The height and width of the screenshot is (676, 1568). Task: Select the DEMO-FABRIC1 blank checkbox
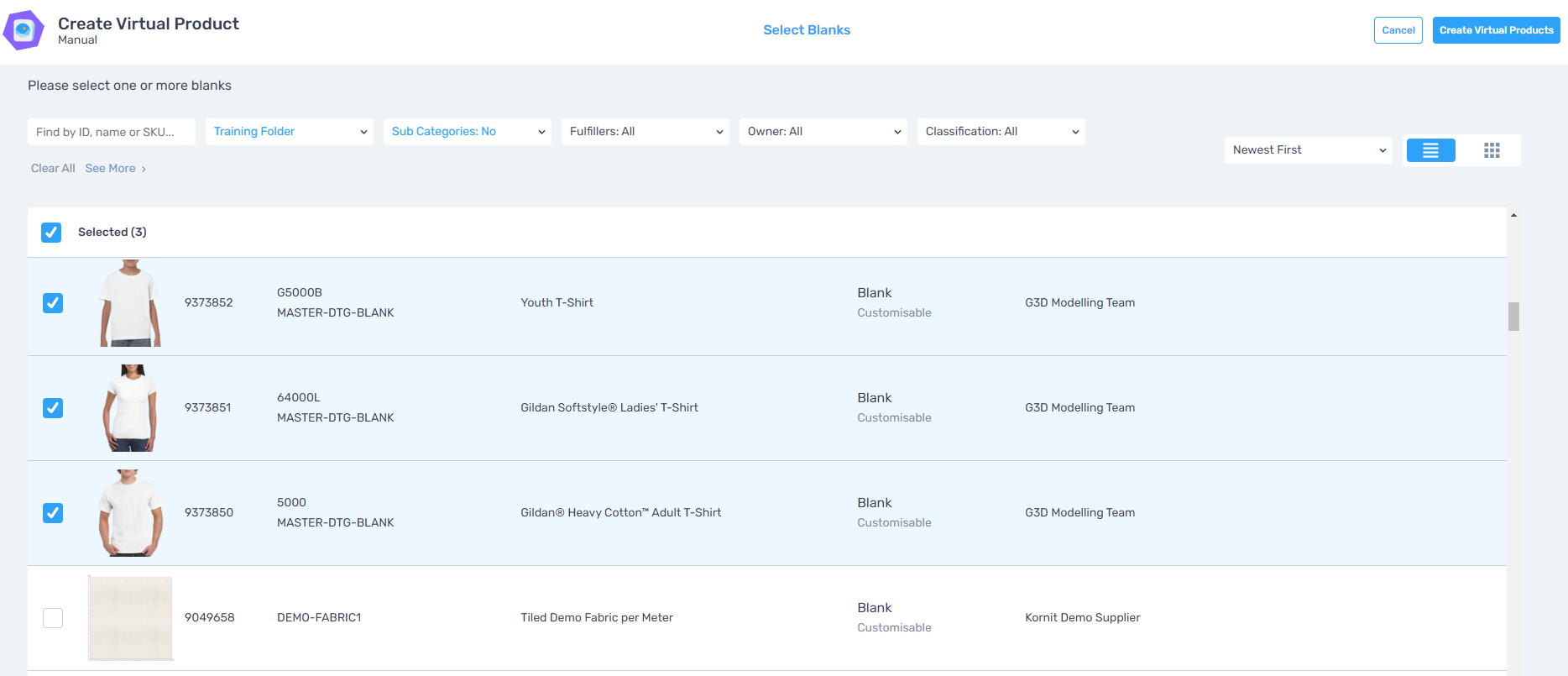53,618
